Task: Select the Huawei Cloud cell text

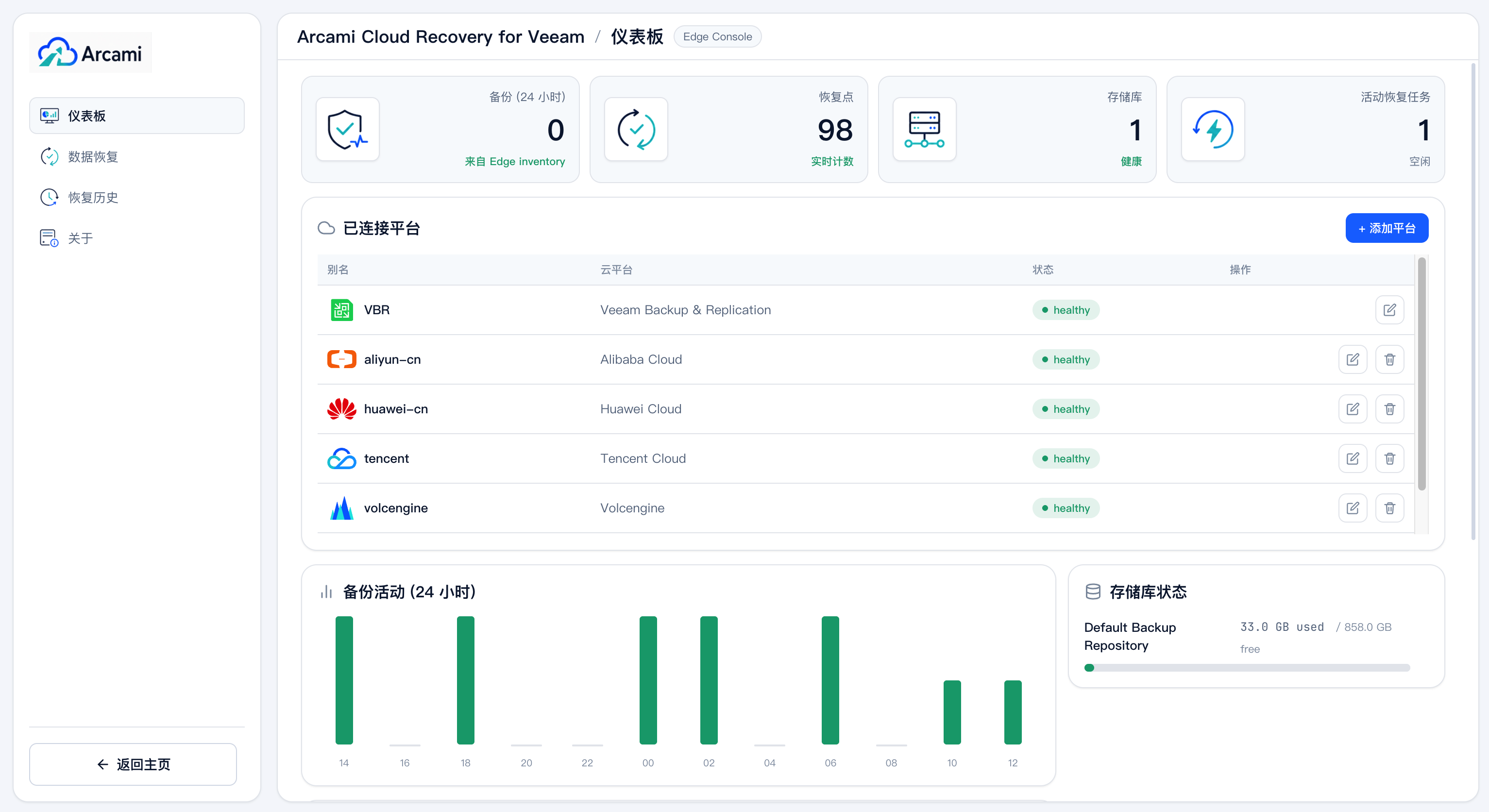Action: coord(641,408)
